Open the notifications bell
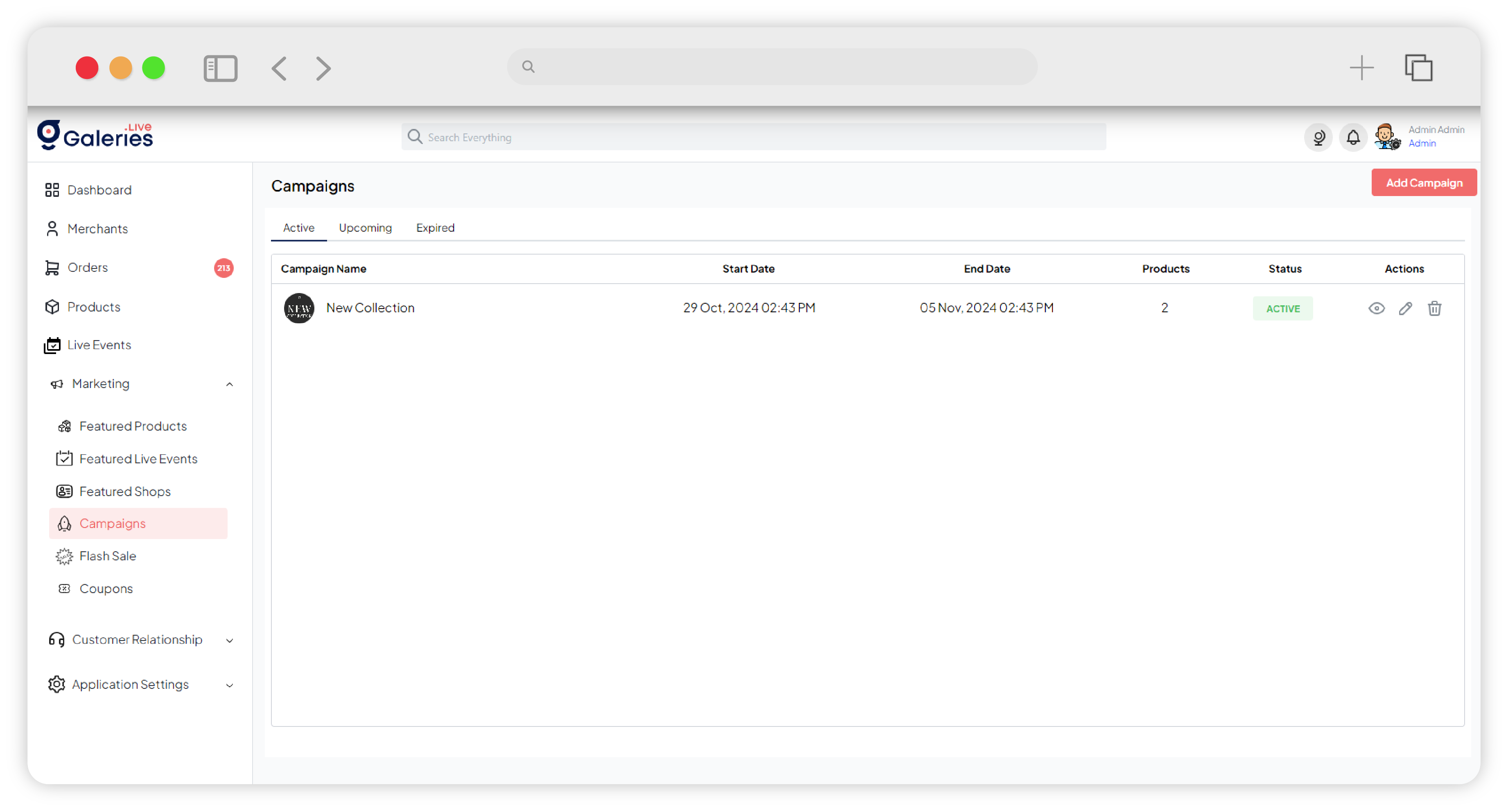 point(1352,138)
